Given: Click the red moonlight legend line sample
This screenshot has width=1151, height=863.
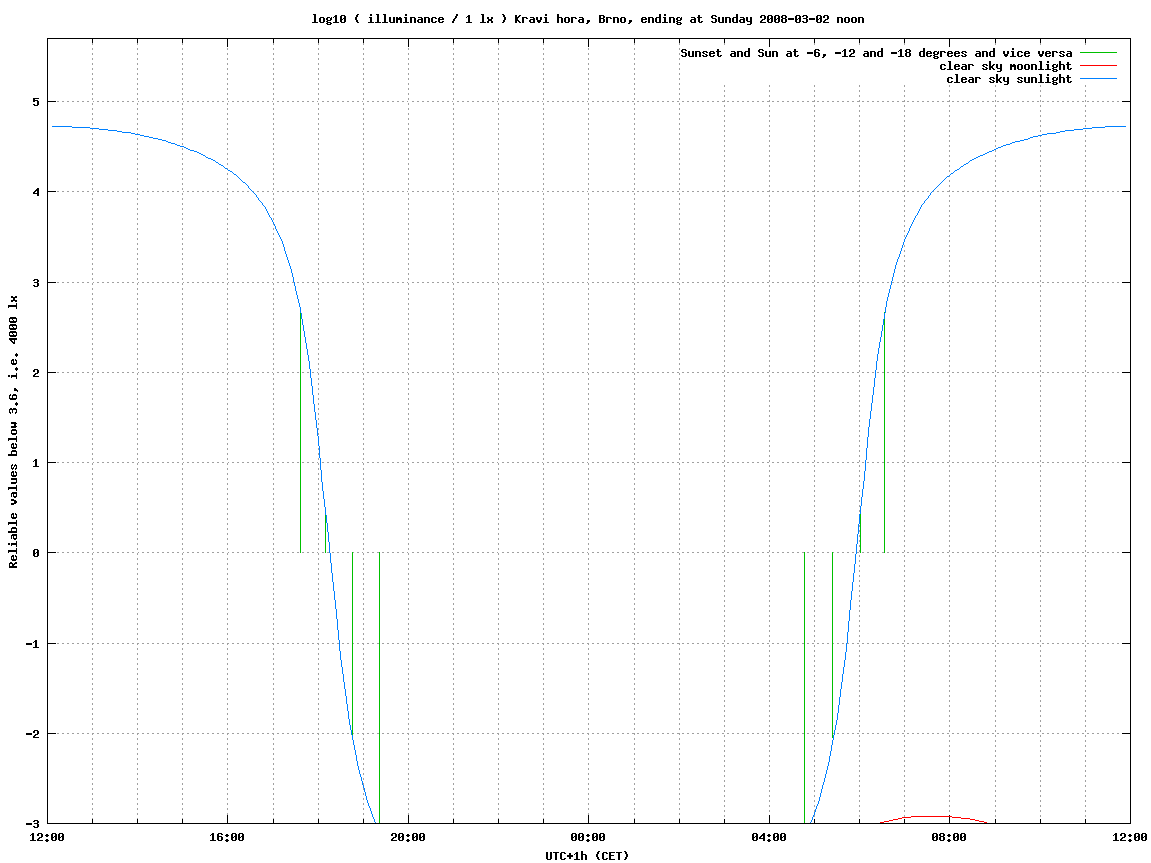Looking at the screenshot, I should point(1098,66).
